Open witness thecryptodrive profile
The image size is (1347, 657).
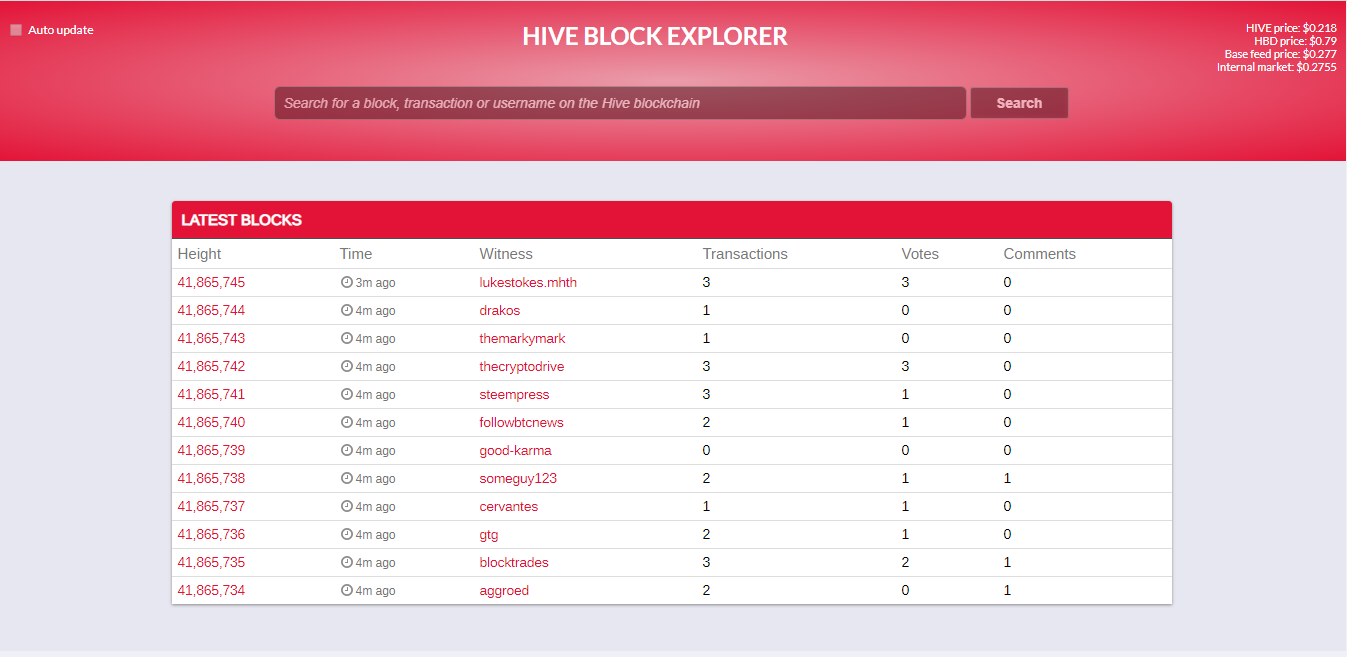(x=522, y=366)
